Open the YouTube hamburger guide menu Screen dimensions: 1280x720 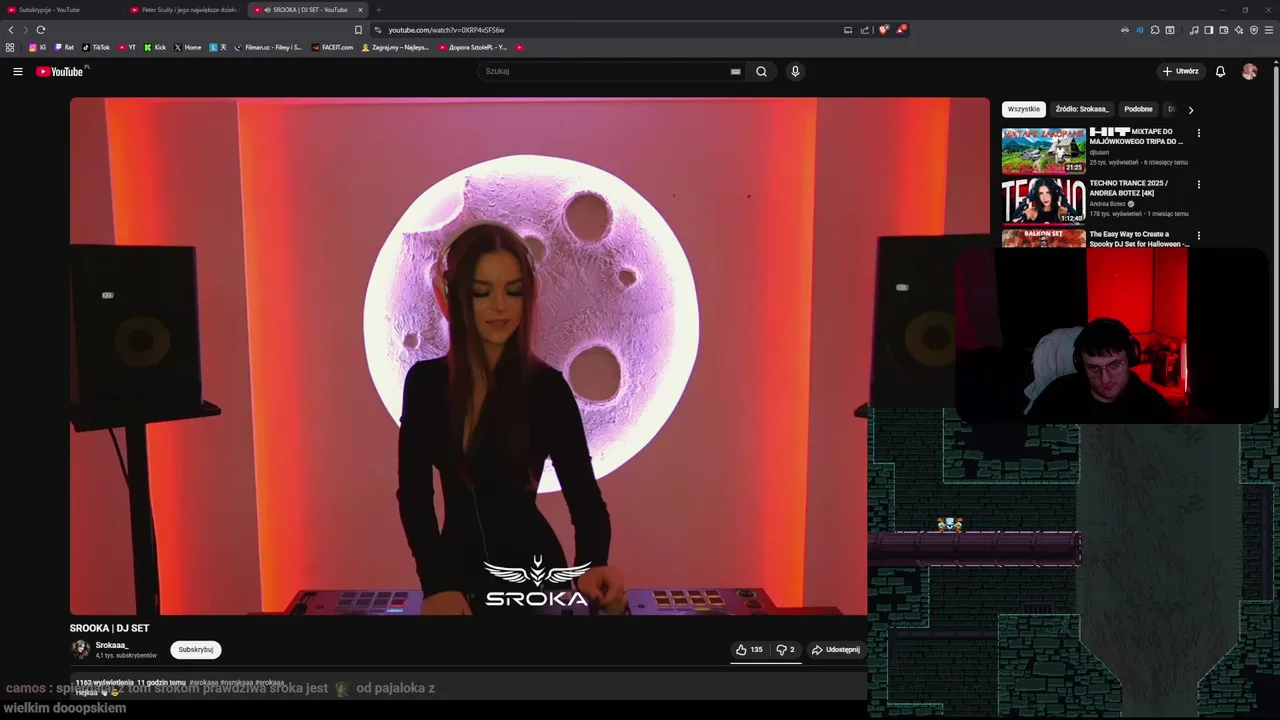point(17,71)
